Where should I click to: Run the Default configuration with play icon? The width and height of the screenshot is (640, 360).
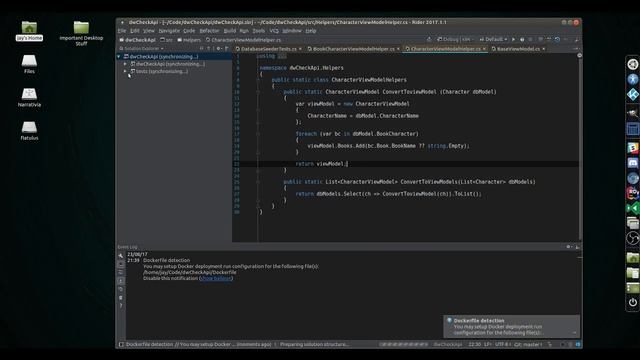click(513, 40)
